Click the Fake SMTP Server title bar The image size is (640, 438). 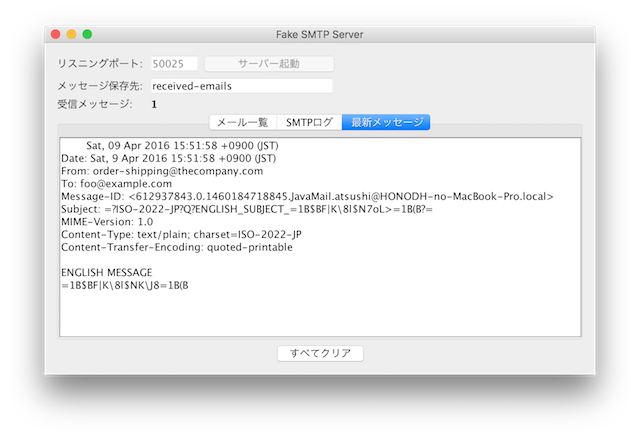coord(320,34)
